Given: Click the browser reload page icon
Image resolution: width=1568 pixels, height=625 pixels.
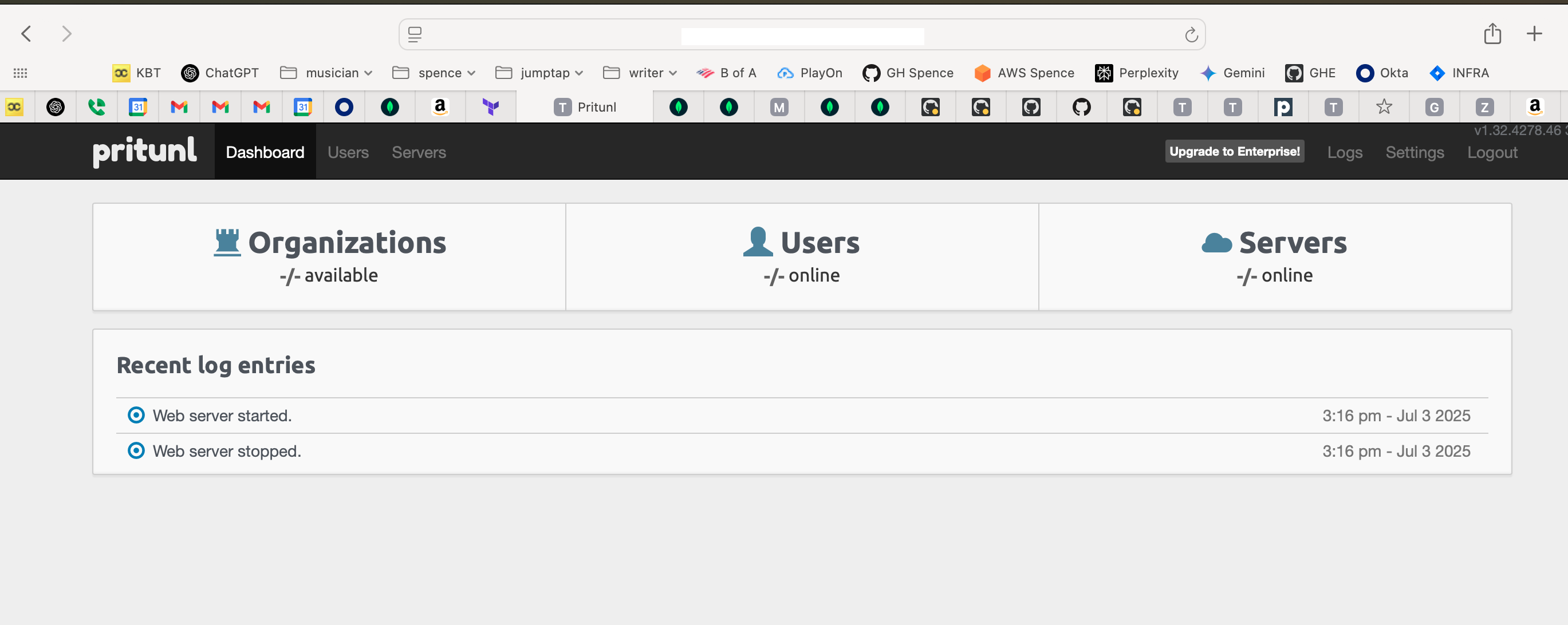Looking at the screenshot, I should (1191, 35).
